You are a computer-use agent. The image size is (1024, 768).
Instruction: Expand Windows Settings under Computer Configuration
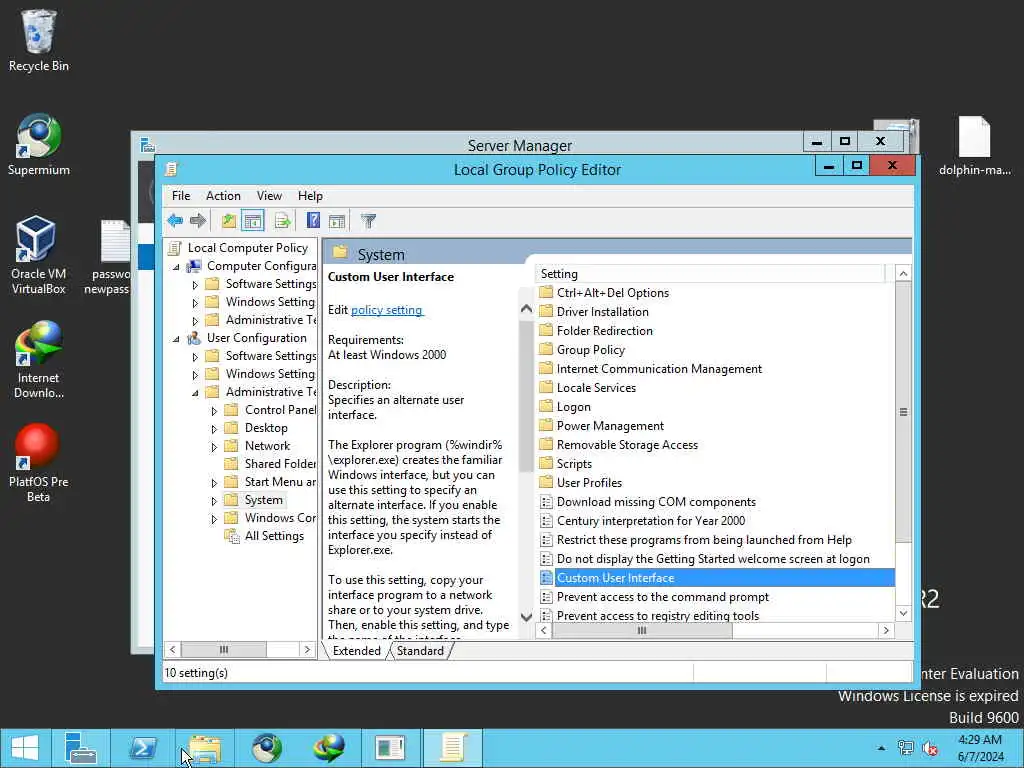195,303
